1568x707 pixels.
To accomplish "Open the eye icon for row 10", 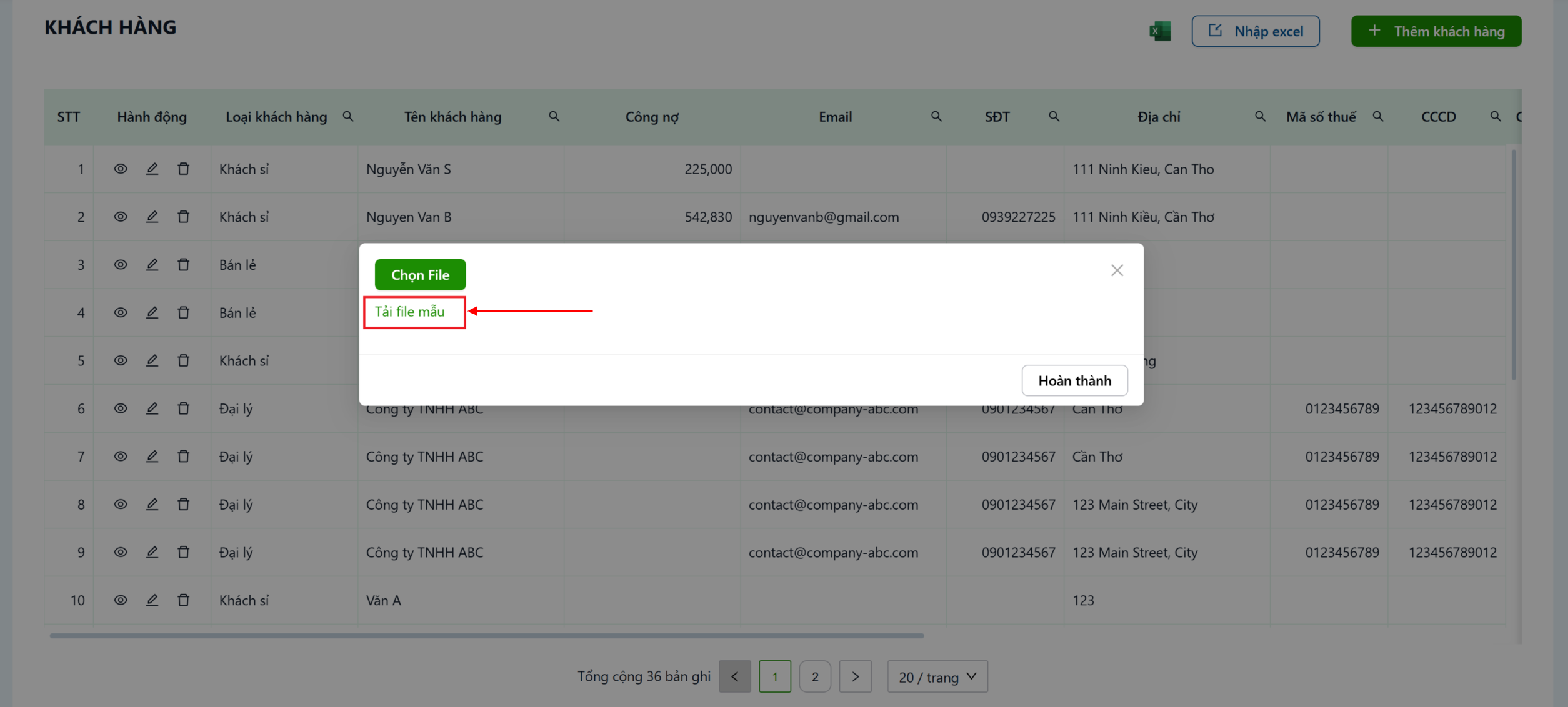I will pyautogui.click(x=121, y=600).
